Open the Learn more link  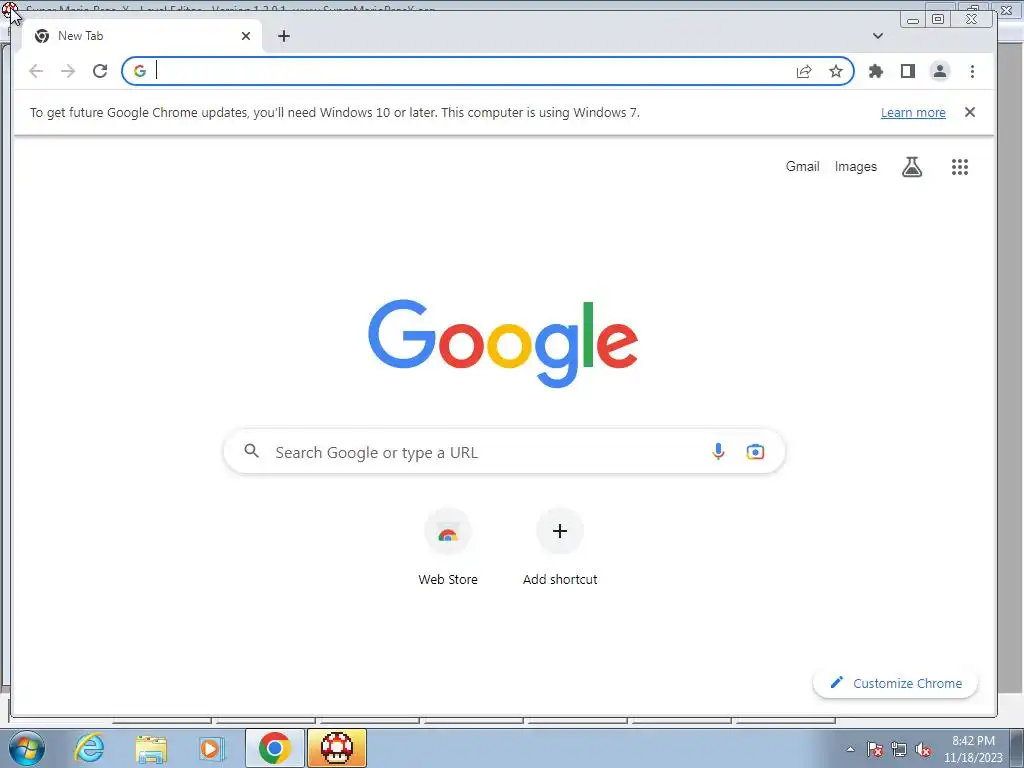pos(913,112)
